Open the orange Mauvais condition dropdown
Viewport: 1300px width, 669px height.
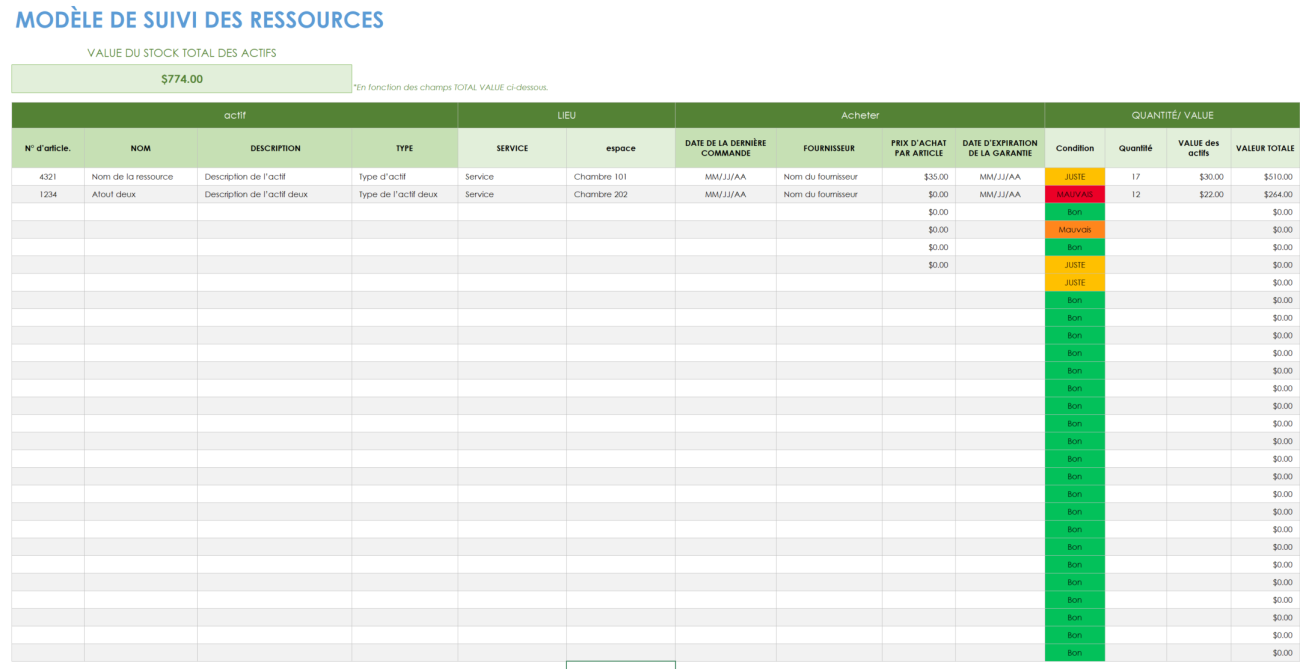(x=1074, y=229)
